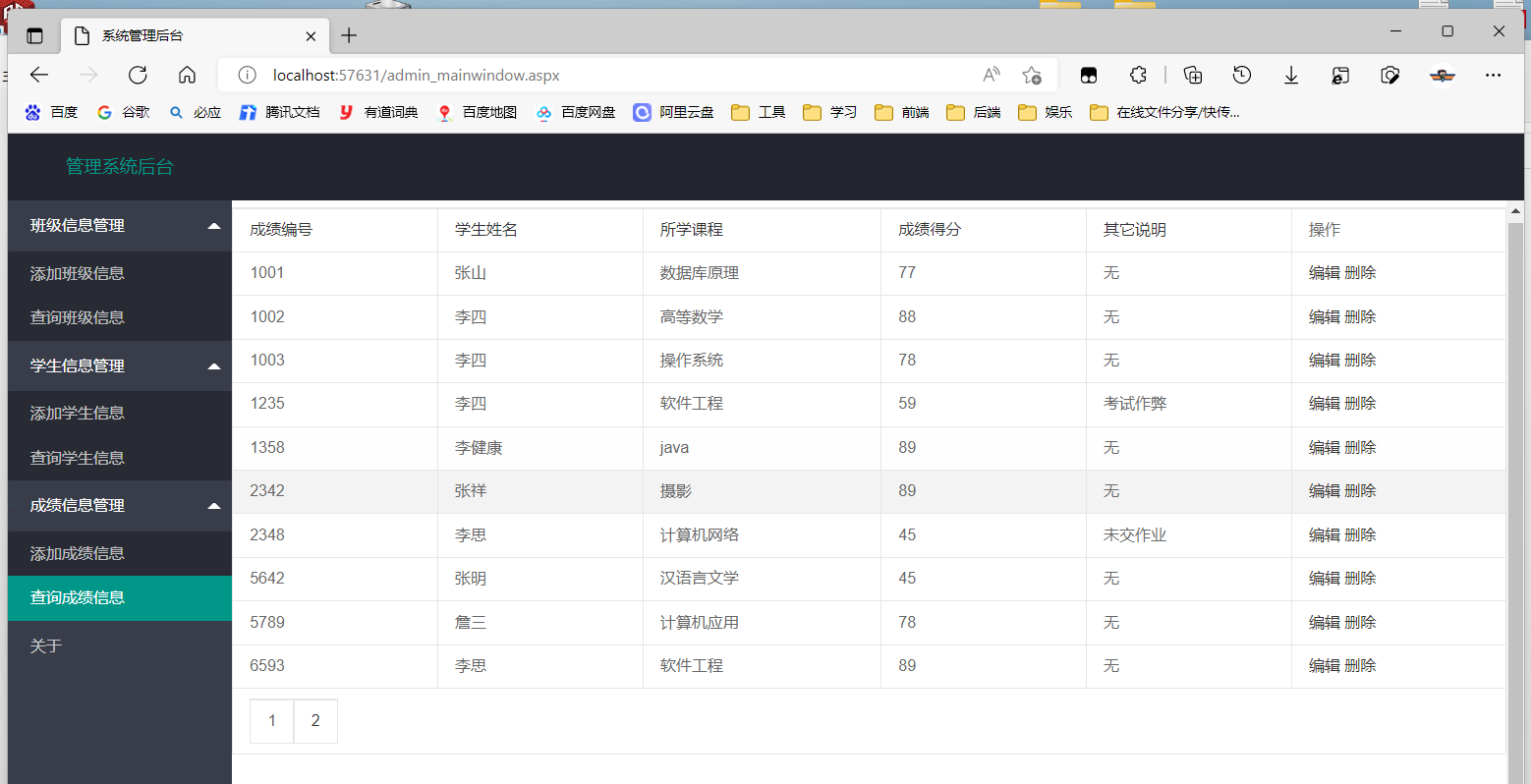Viewport: 1531px width, 784px height.
Task: Open browser settings three-dots menu
Action: [1493, 75]
